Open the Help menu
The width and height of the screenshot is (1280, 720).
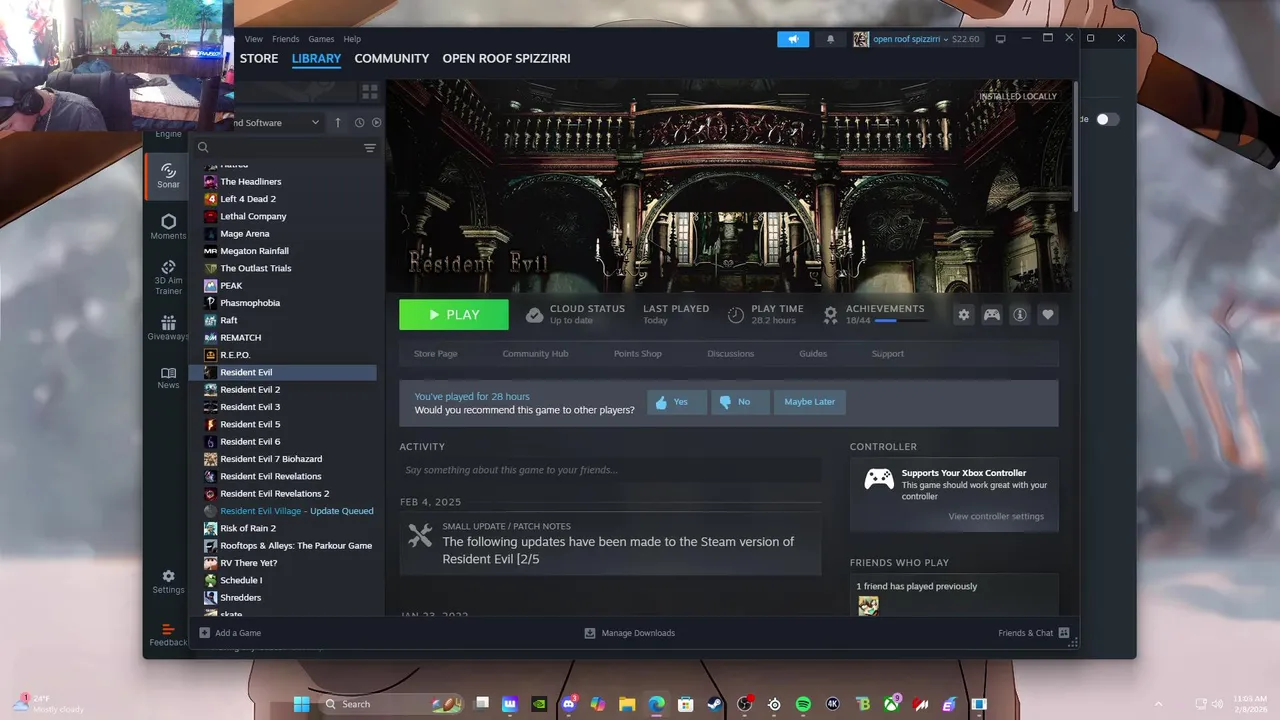[352, 39]
